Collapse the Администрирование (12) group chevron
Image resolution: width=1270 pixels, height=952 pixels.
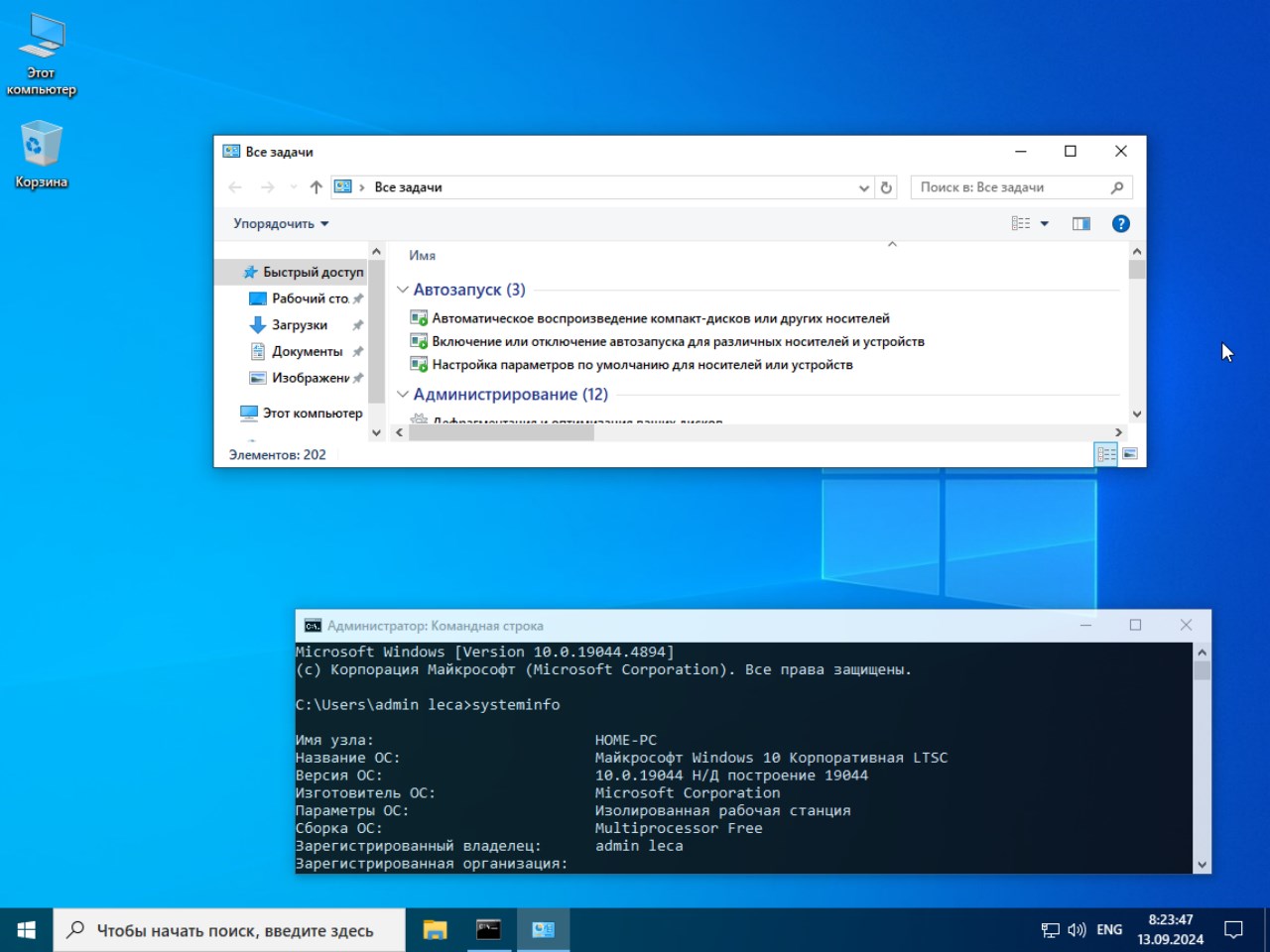(403, 395)
